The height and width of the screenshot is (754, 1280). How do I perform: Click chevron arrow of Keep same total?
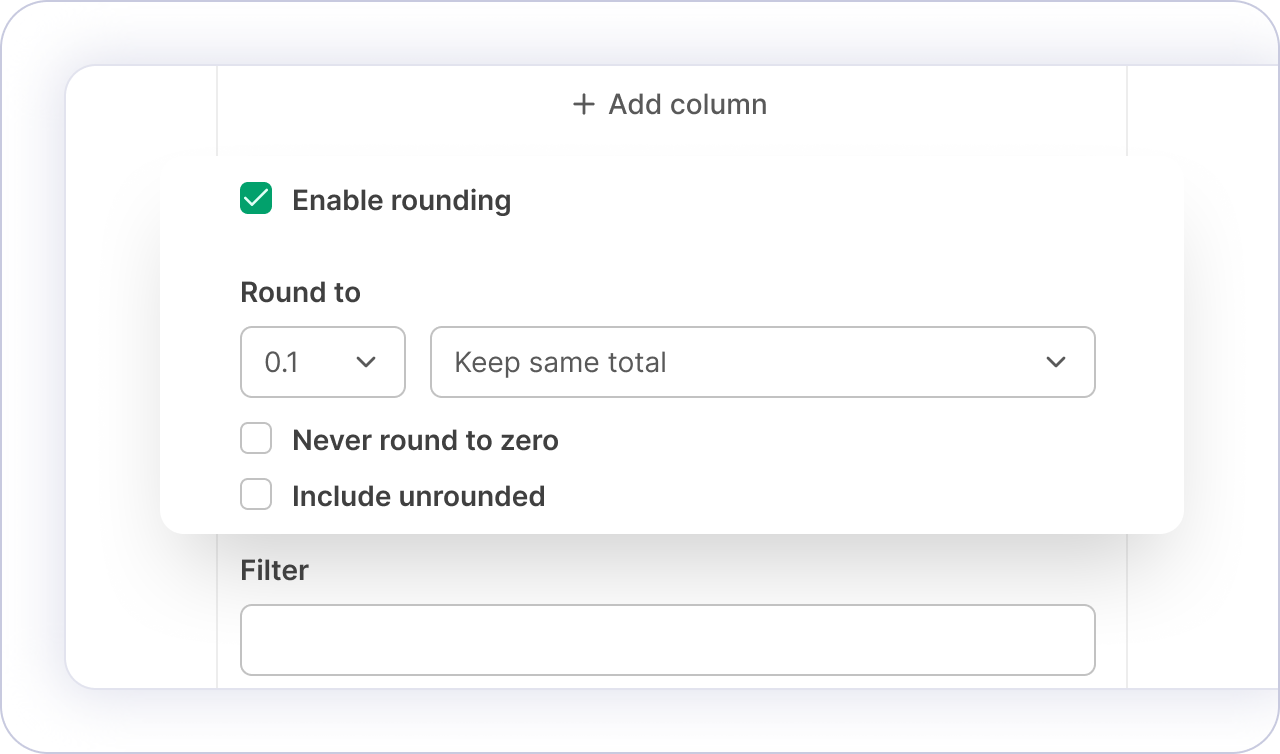pos(1056,362)
